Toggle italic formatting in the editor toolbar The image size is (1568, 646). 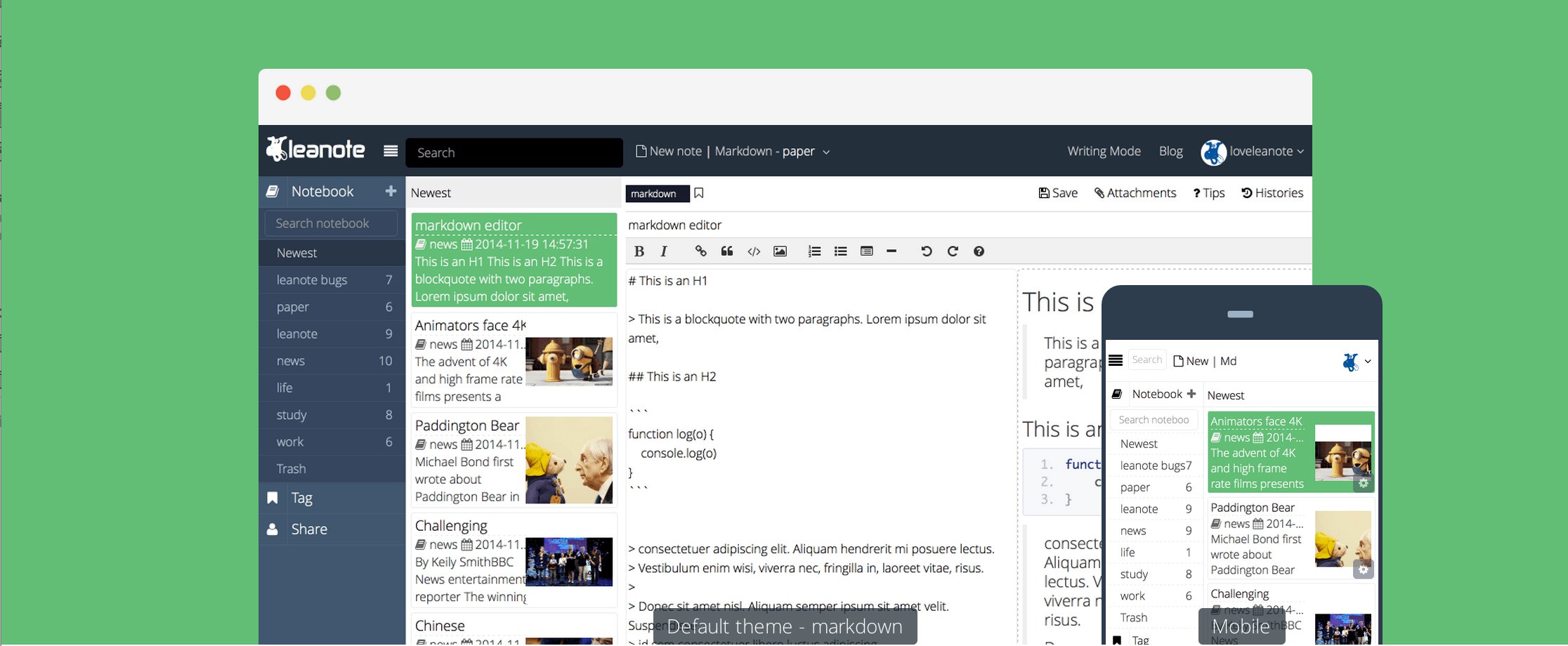(664, 251)
